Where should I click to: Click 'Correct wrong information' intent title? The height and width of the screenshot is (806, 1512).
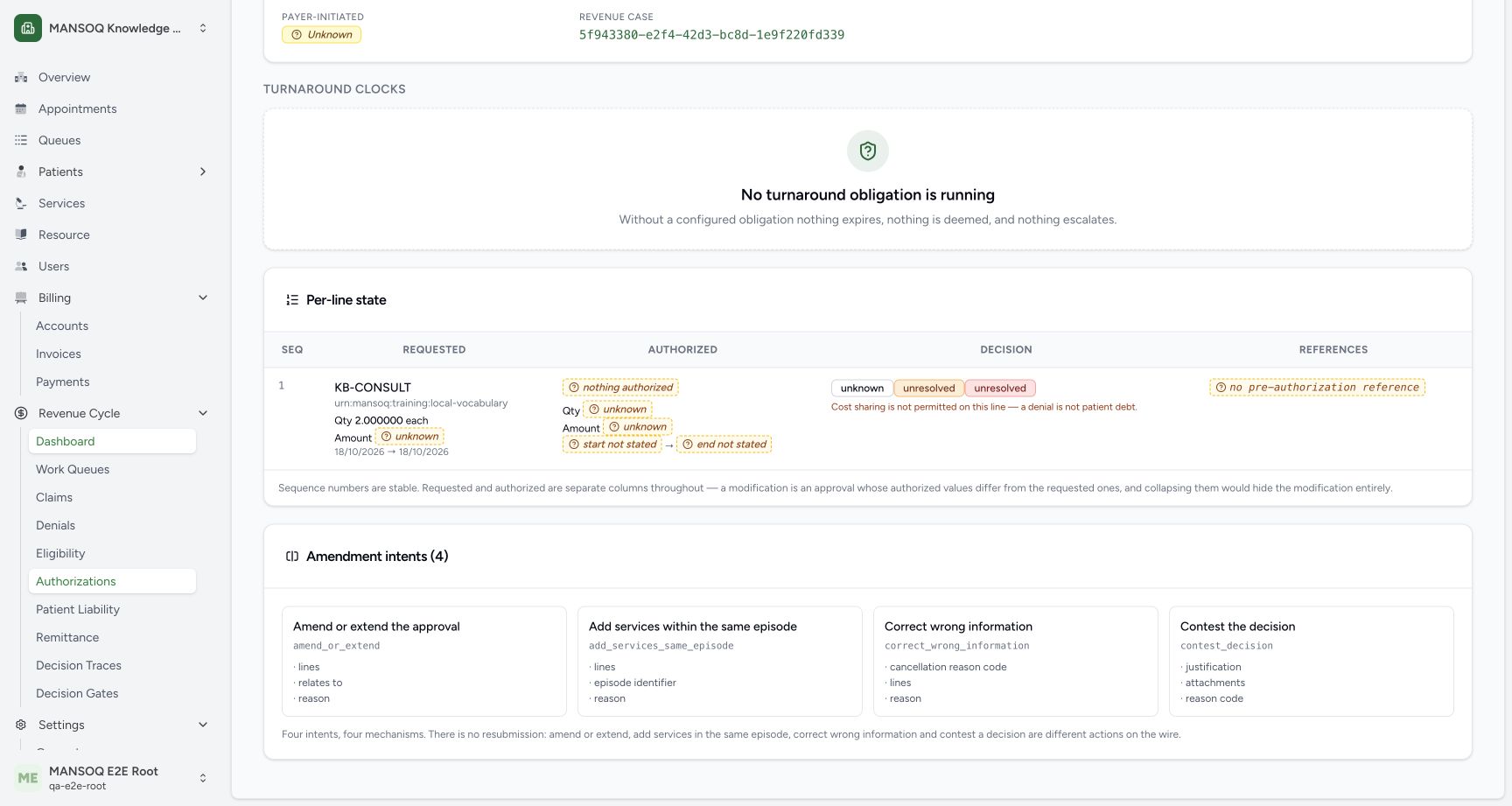click(958, 627)
